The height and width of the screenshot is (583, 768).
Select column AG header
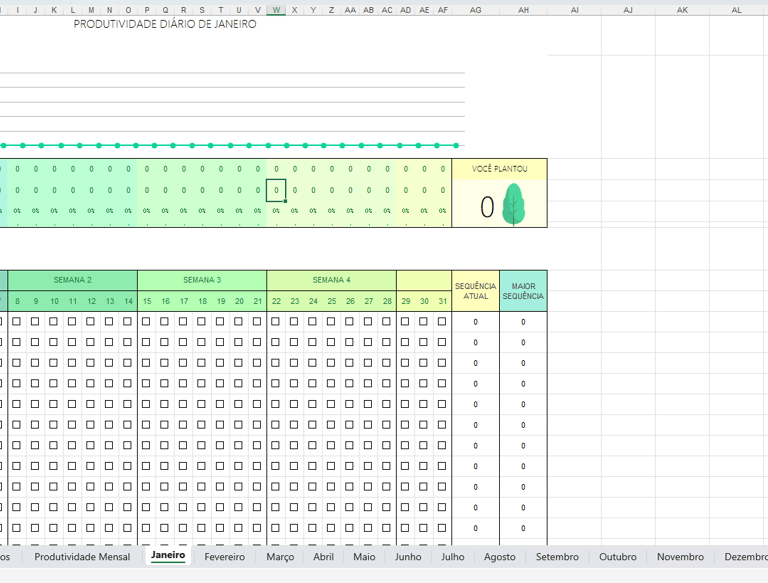[x=475, y=10]
